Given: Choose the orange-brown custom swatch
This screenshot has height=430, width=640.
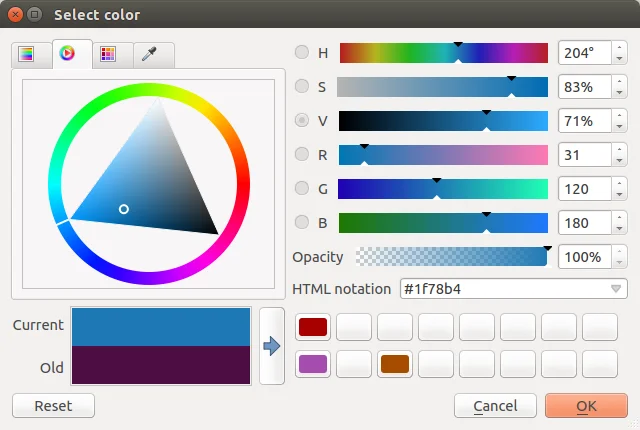Looking at the screenshot, I should click(x=395, y=364).
